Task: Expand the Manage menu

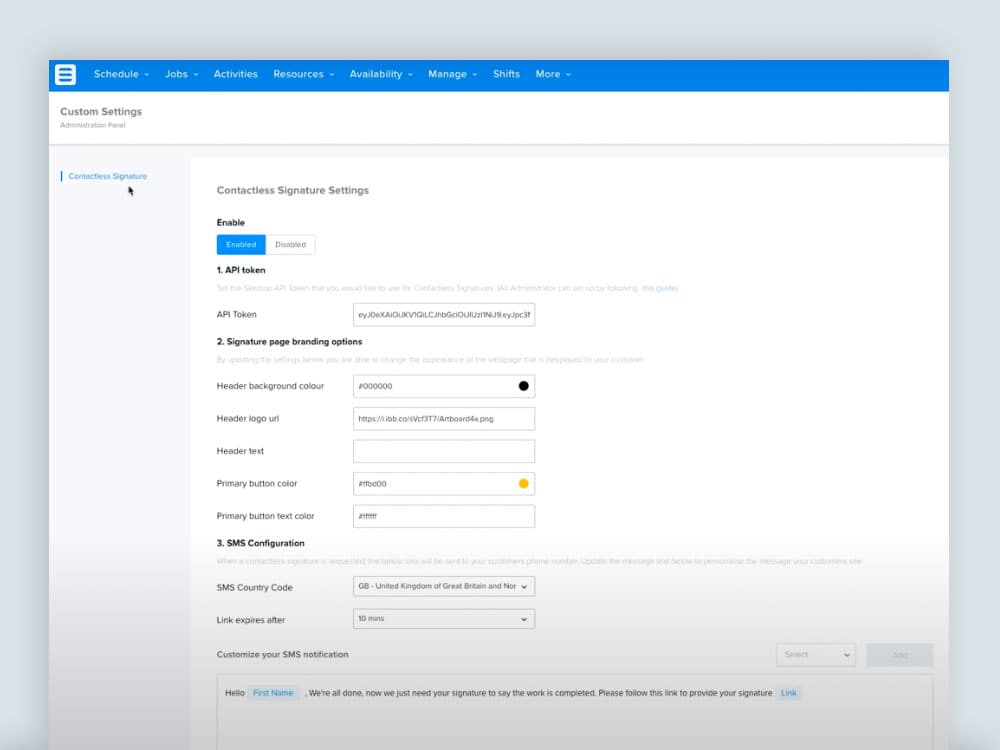Action: pyautogui.click(x=452, y=75)
